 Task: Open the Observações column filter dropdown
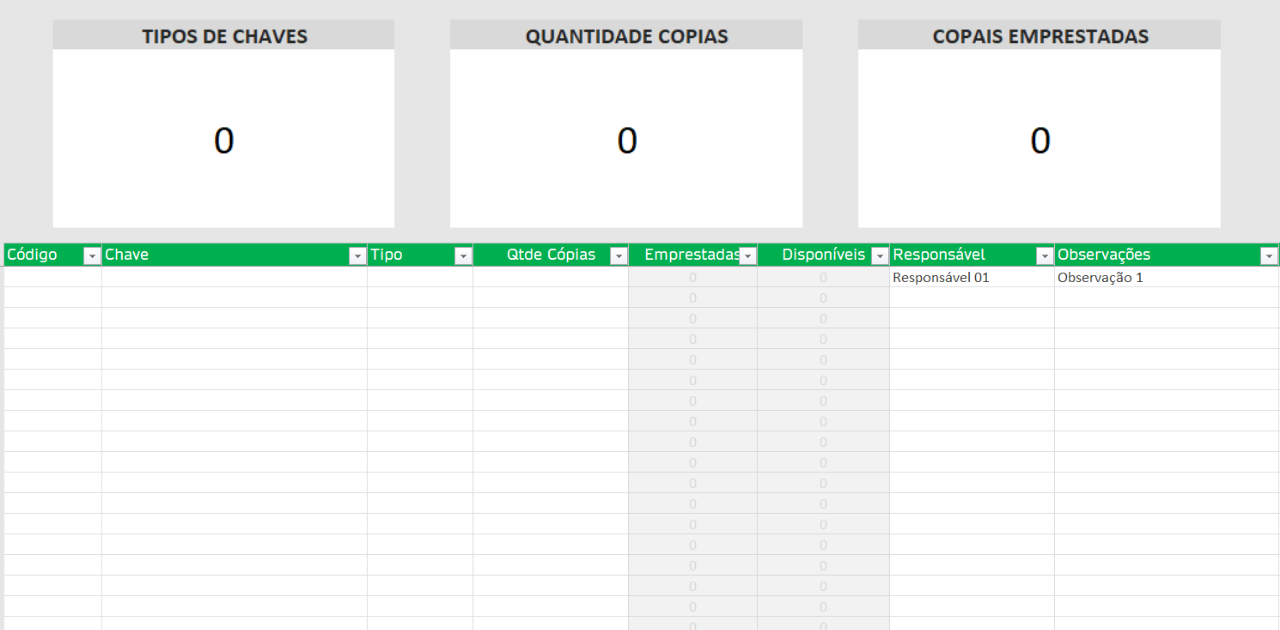click(x=1269, y=256)
